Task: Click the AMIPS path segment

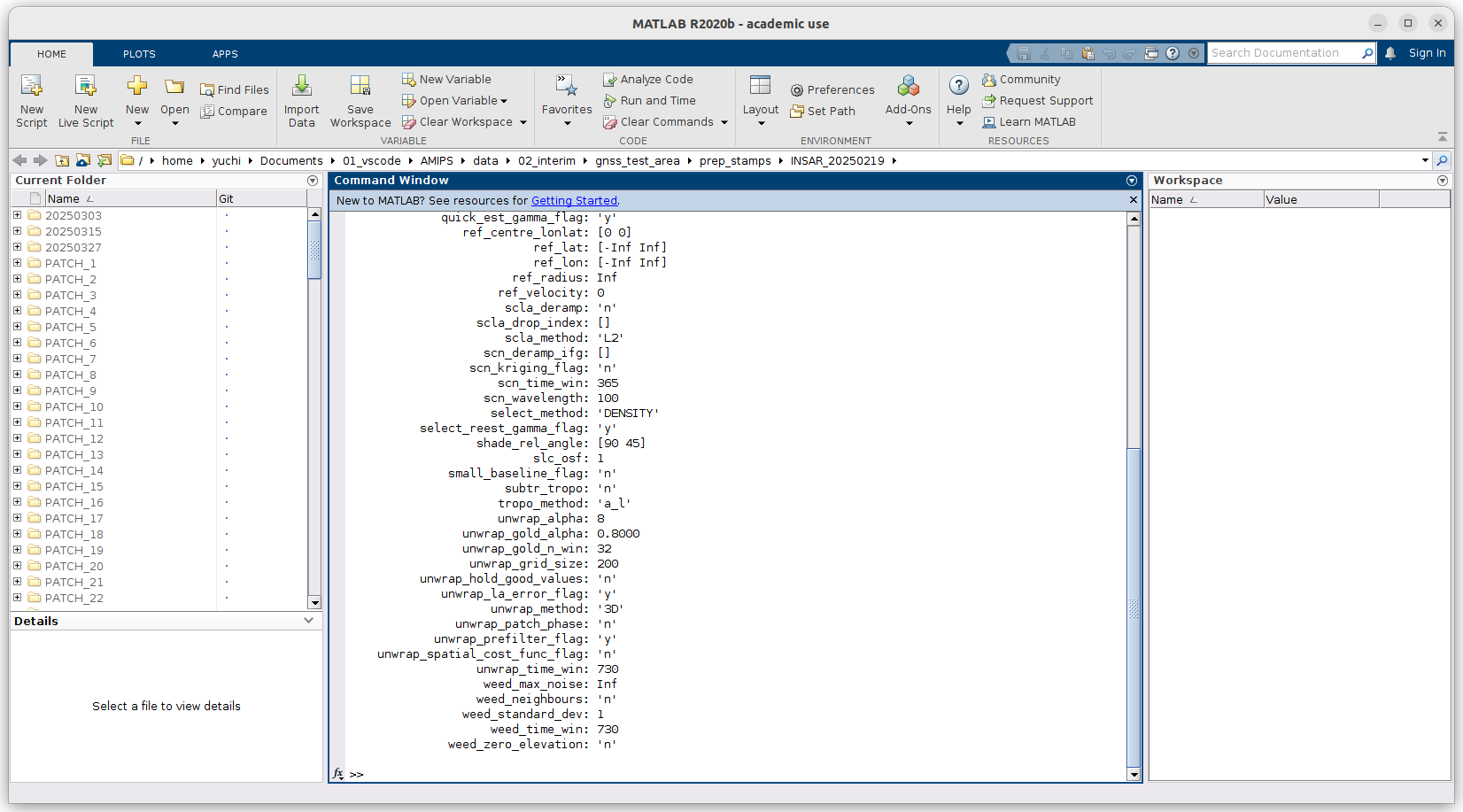Action: coord(437,160)
